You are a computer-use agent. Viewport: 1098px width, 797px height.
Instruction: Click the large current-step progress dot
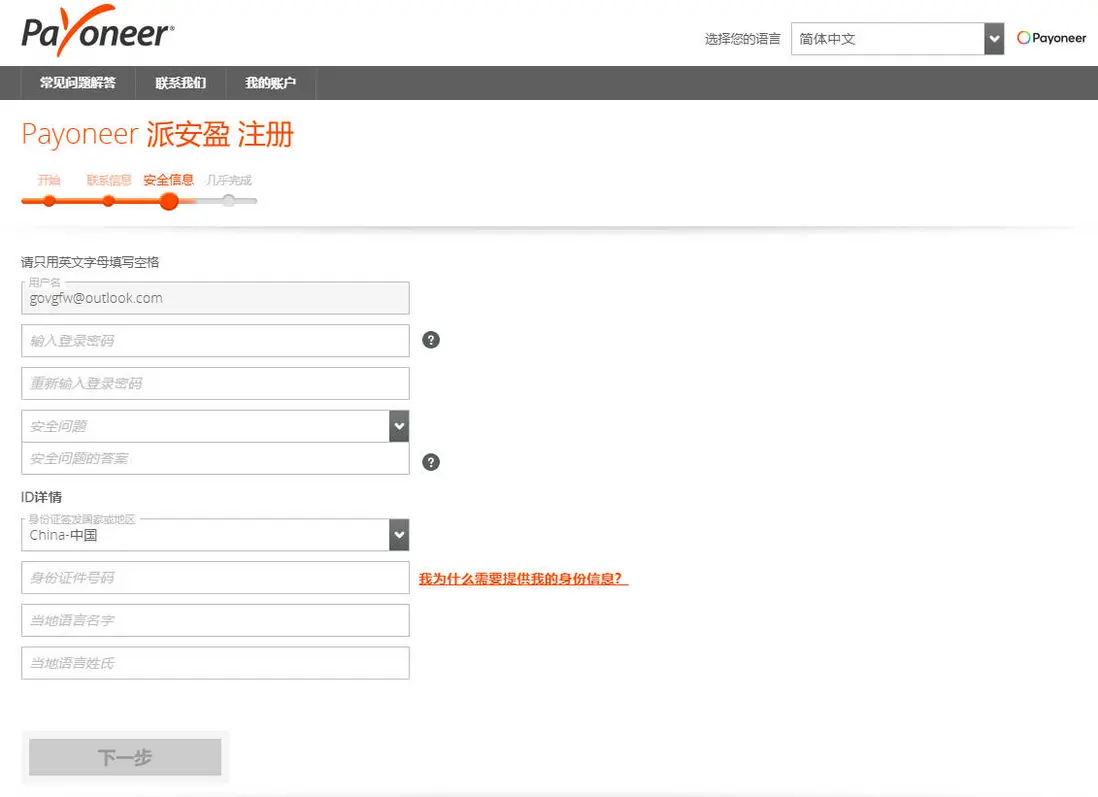(x=169, y=202)
